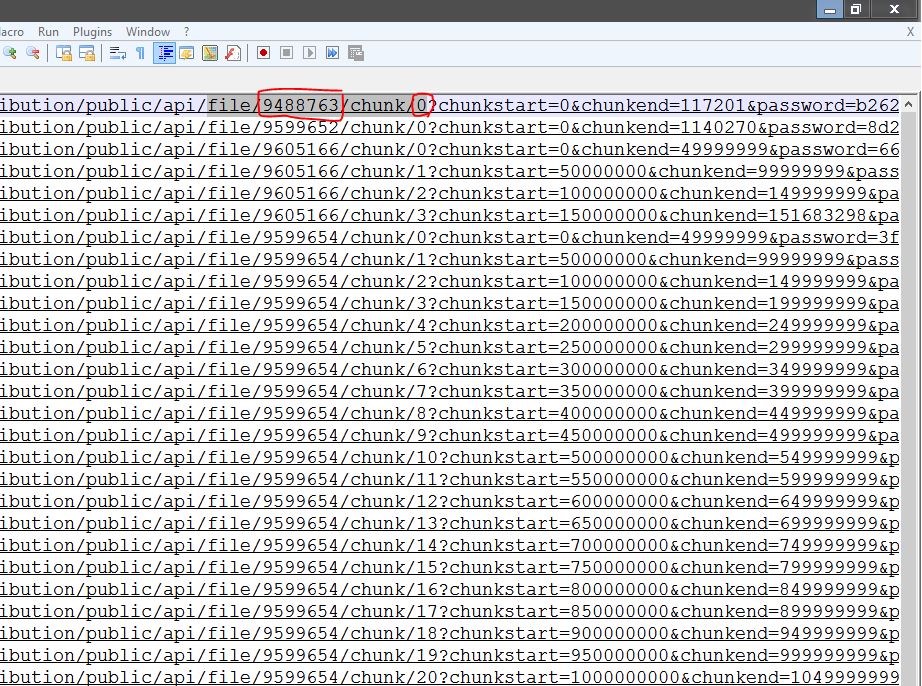This screenshot has height=686, width=922.
Task: Click the vertical scrollbar track
Action: [908, 400]
